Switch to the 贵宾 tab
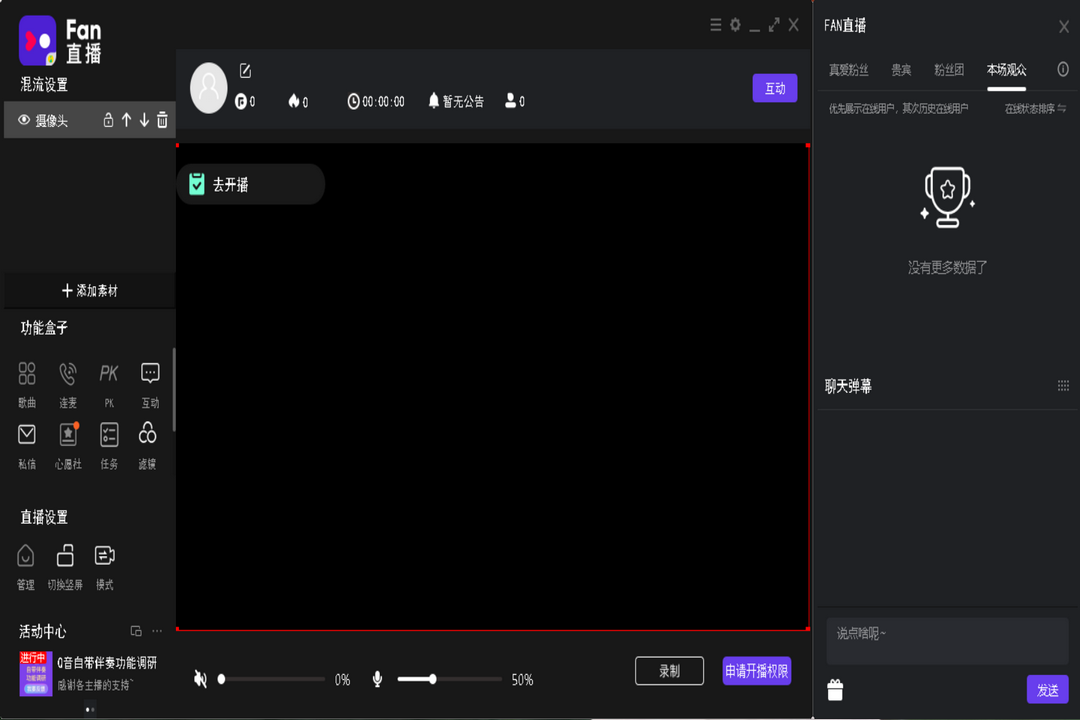 (901, 70)
